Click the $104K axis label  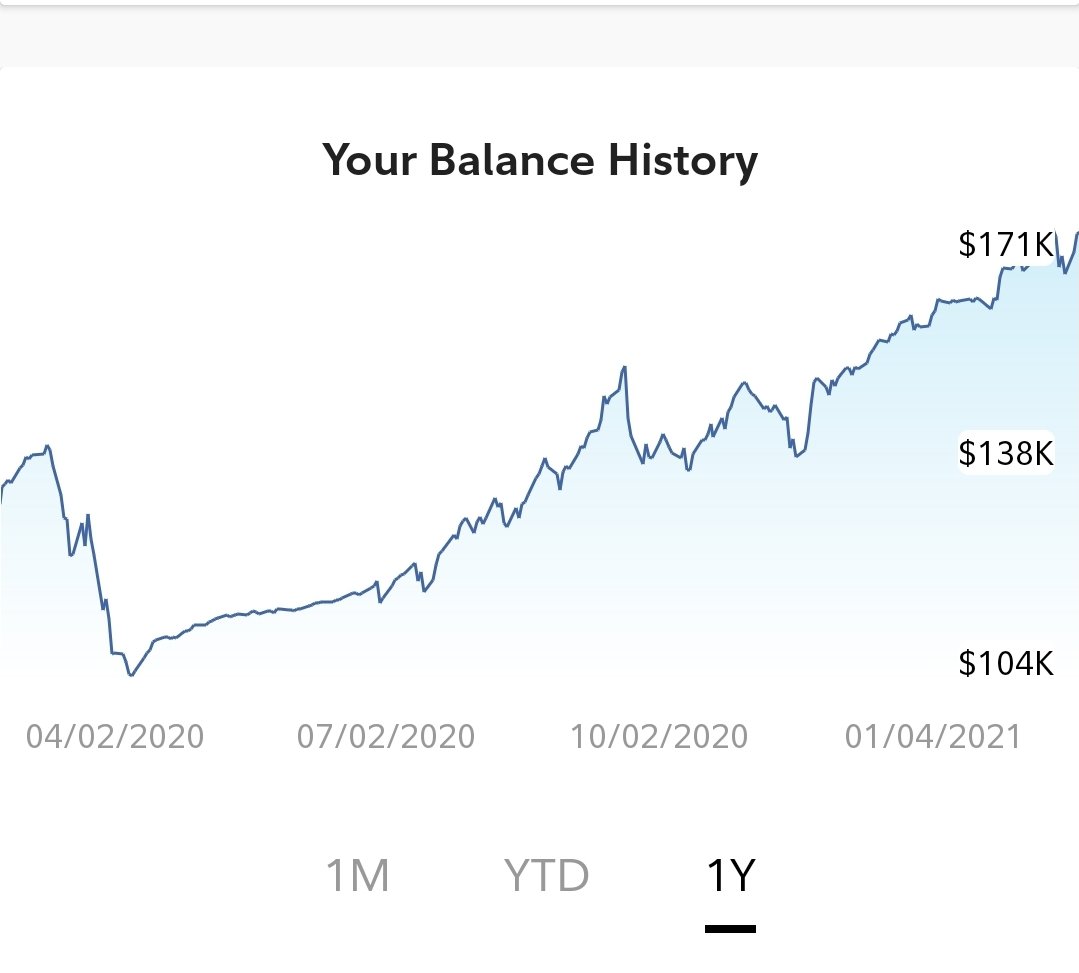point(1005,663)
